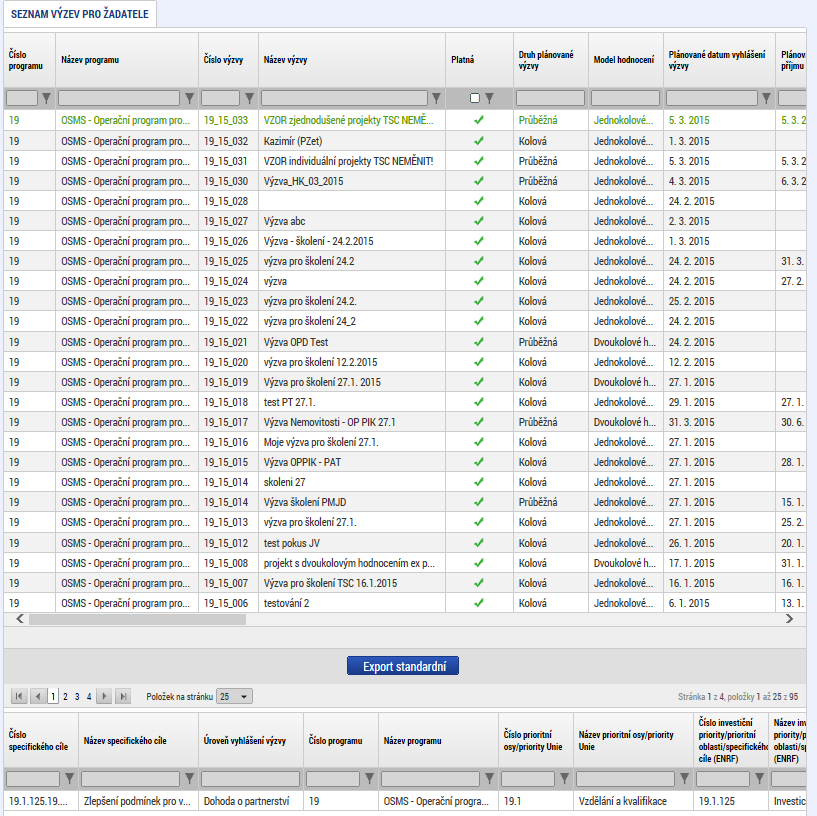
Task: Select row Výzva - školení - 24.2.2015
Action: point(405,241)
